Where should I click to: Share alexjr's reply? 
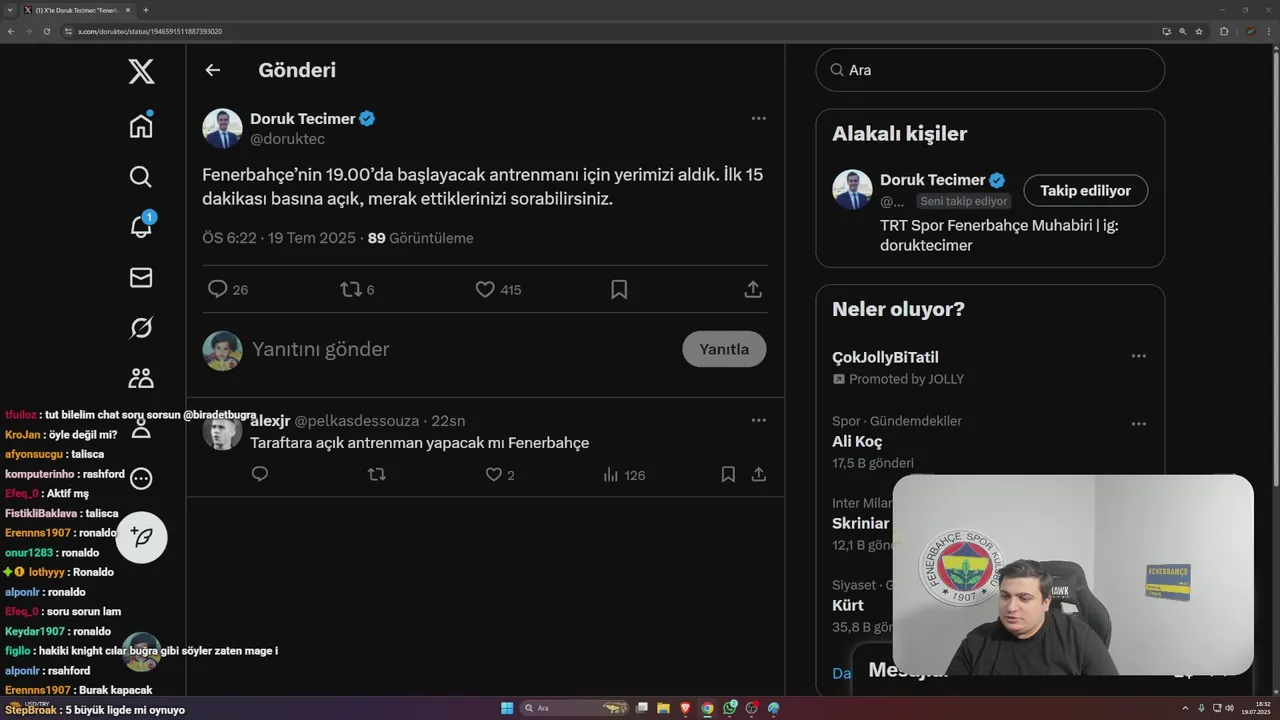tap(759, 475)
